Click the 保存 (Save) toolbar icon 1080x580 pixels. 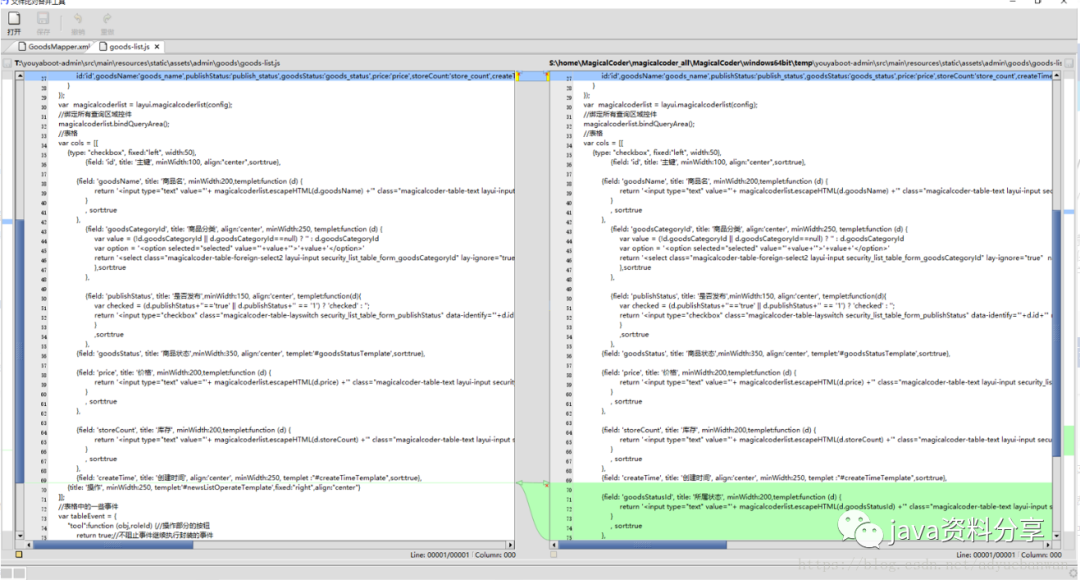tap(43, 19)
